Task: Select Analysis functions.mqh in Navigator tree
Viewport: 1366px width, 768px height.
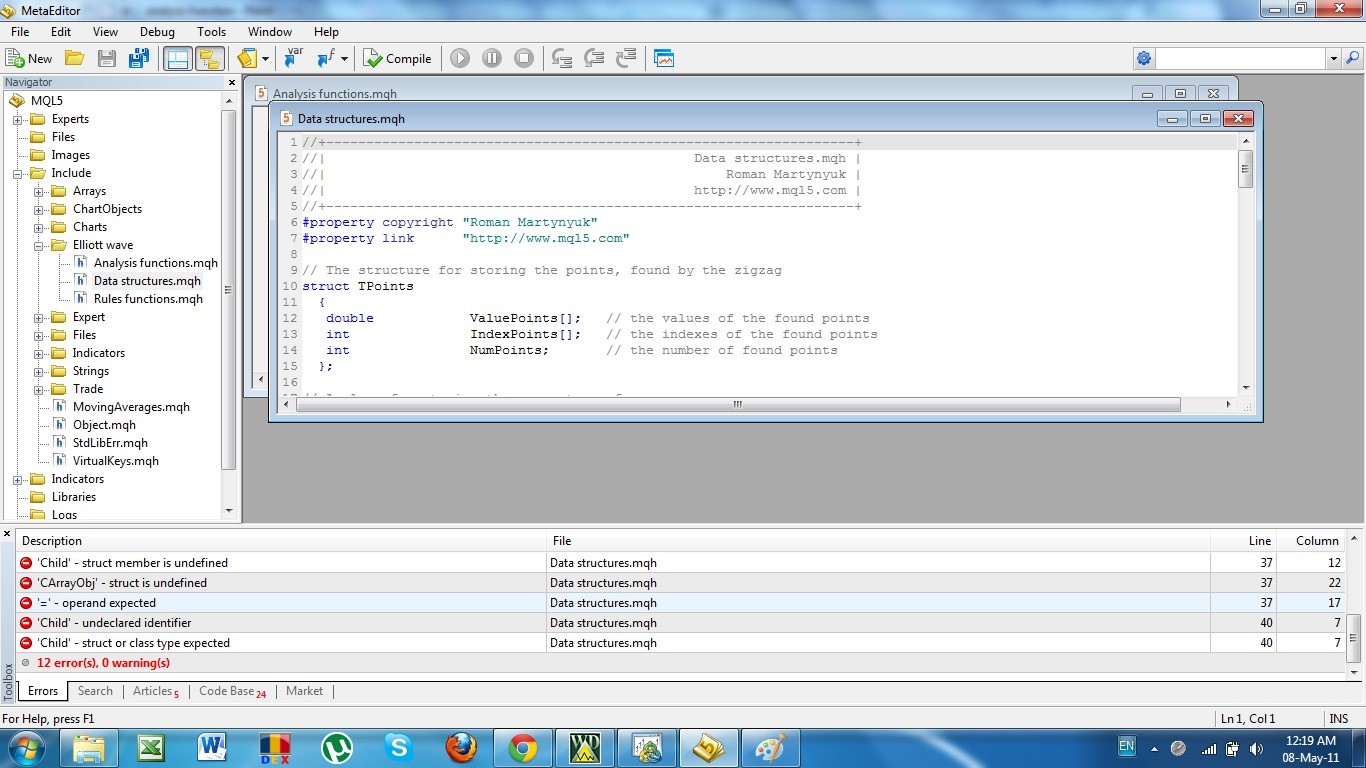Action: coord(155,263)
